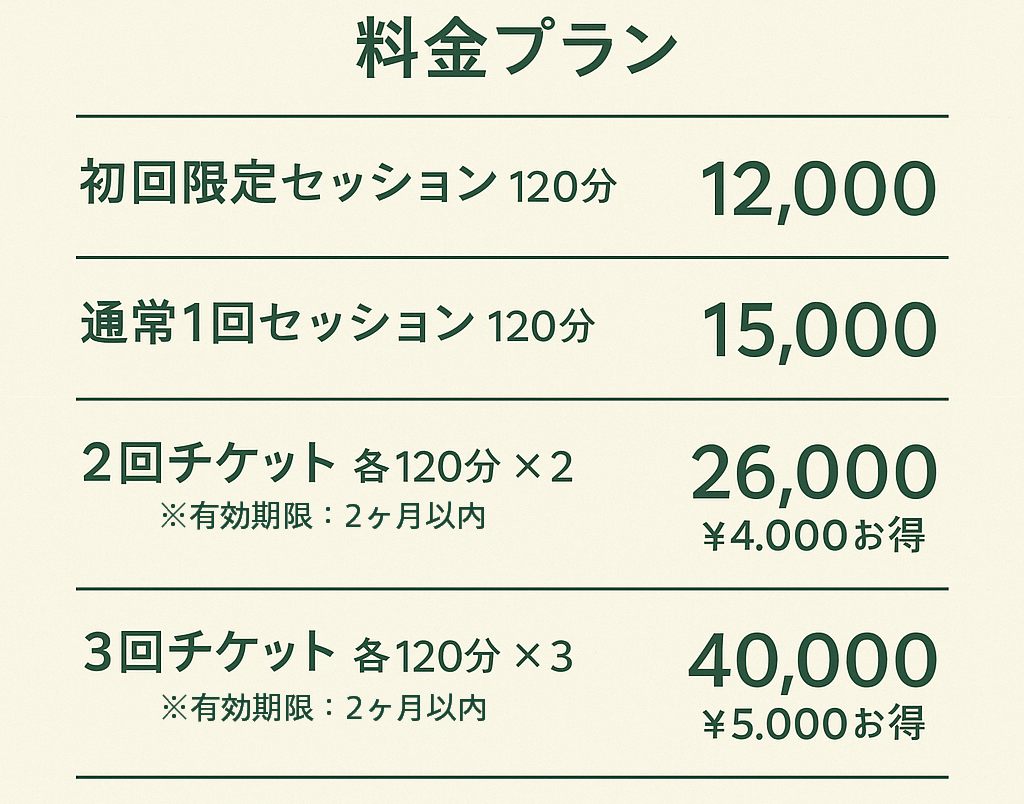1024x804 pixels.
Task: Click 各120分 in the 2回チケット row
Action: pyautogui.click(x=425, y=467)
